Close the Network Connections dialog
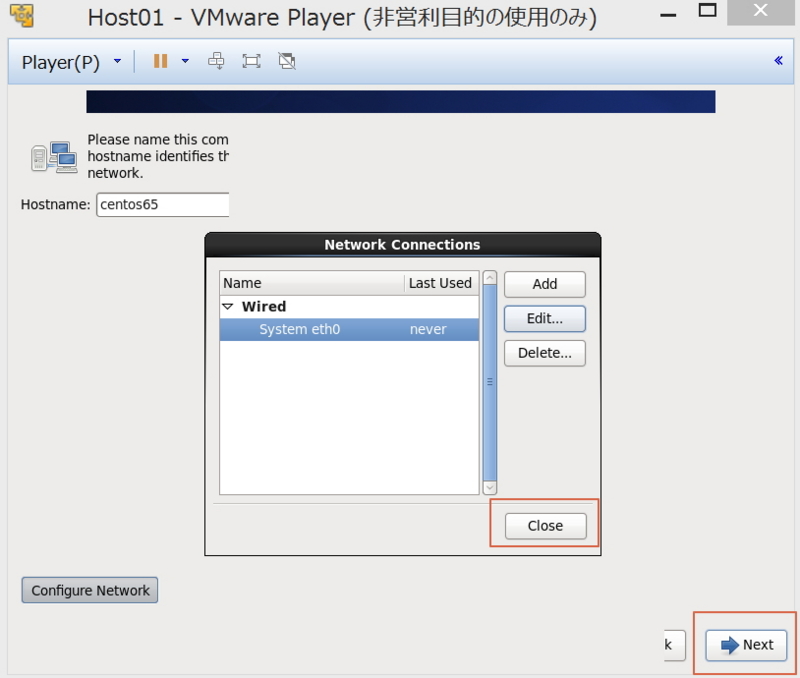Screen dimensions: 800x678 (545, 526)
